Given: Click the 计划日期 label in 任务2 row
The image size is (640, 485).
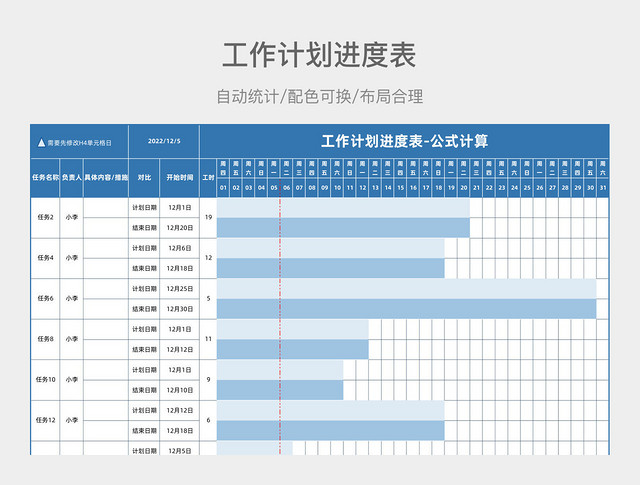Looking at the screenshot, I should click(144, 208).
